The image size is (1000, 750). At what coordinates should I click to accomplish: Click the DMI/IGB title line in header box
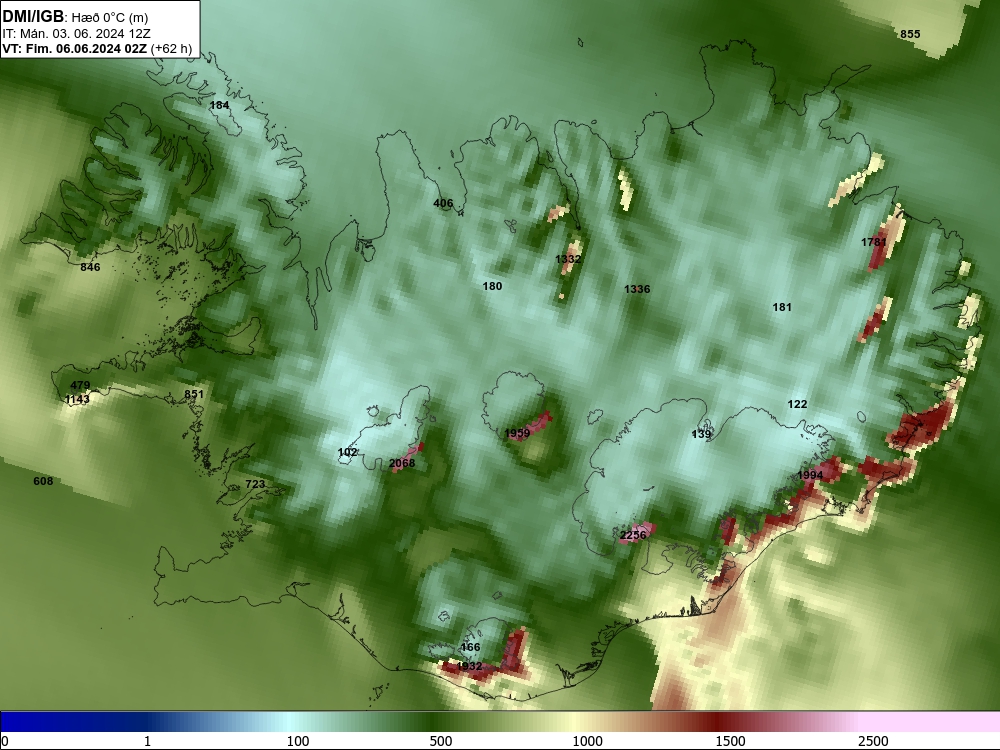(75, 17)
